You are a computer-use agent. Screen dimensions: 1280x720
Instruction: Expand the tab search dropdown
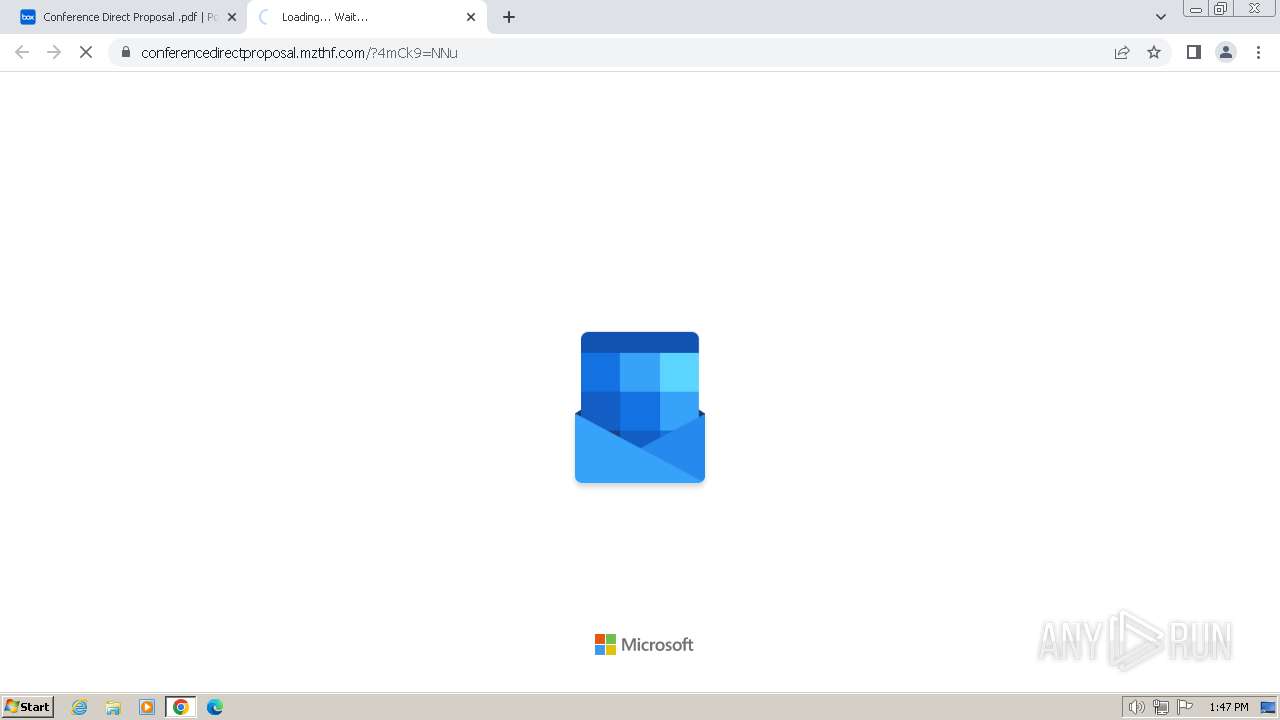1160,17
